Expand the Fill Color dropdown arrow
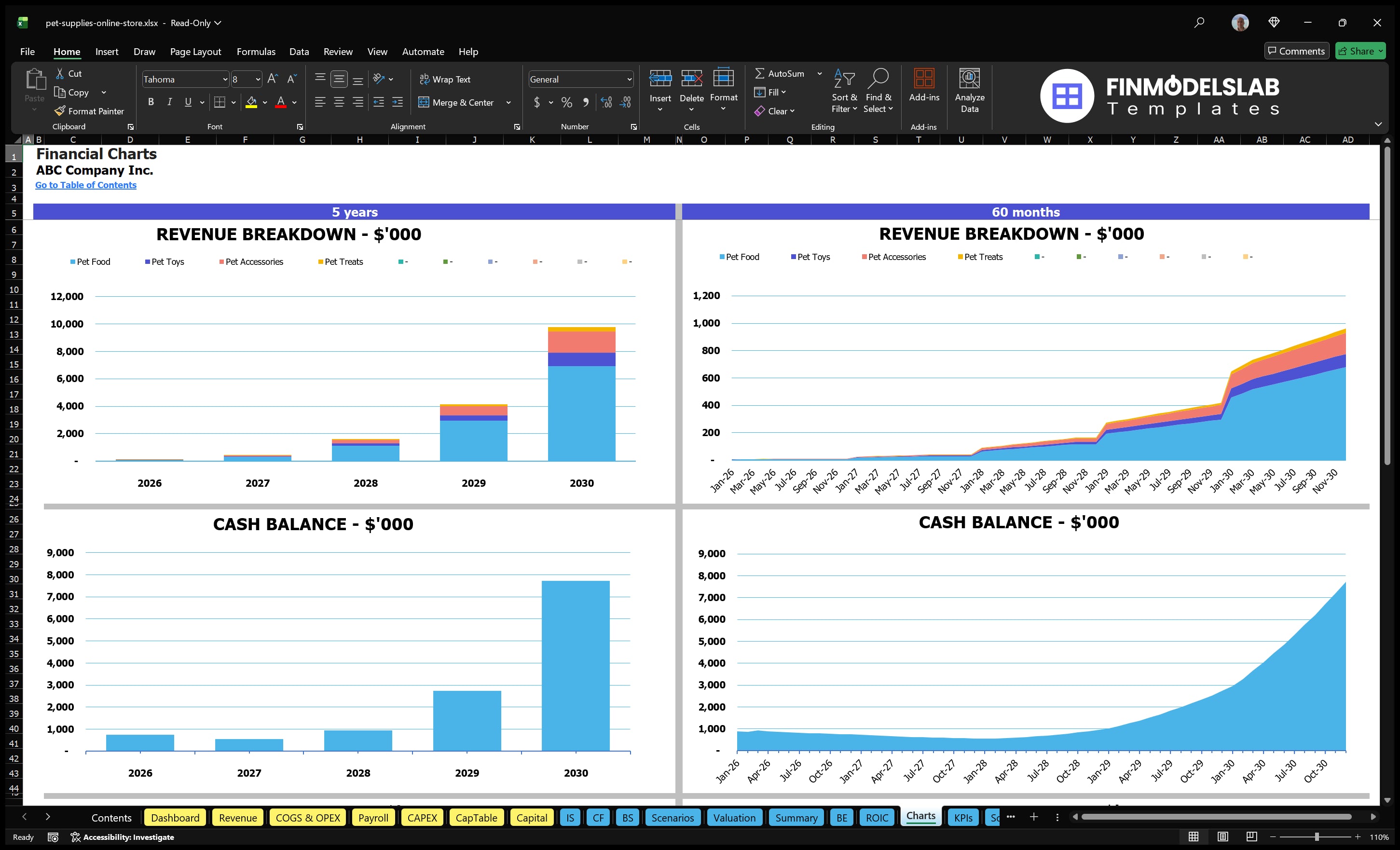Viewport: 1400px width, 850px height. click(265, 103)
